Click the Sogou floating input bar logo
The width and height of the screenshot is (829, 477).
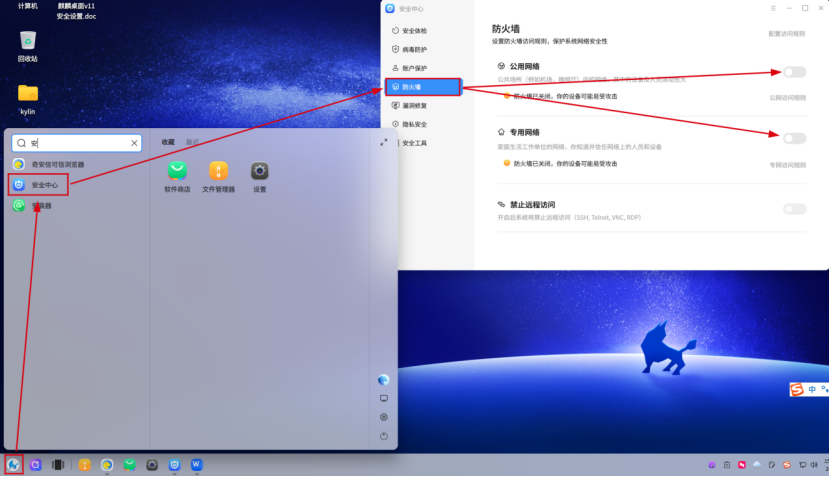tap(797, 390)
